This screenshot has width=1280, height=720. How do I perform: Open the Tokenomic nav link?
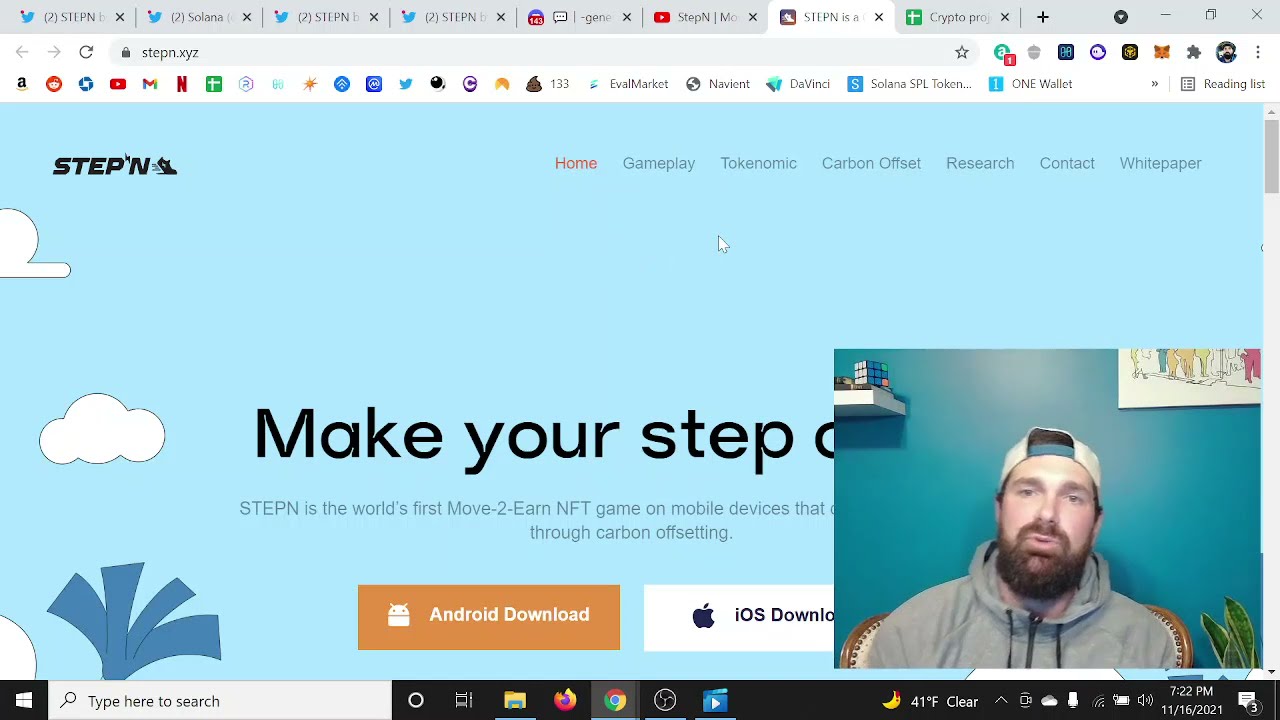click(759, 163)
